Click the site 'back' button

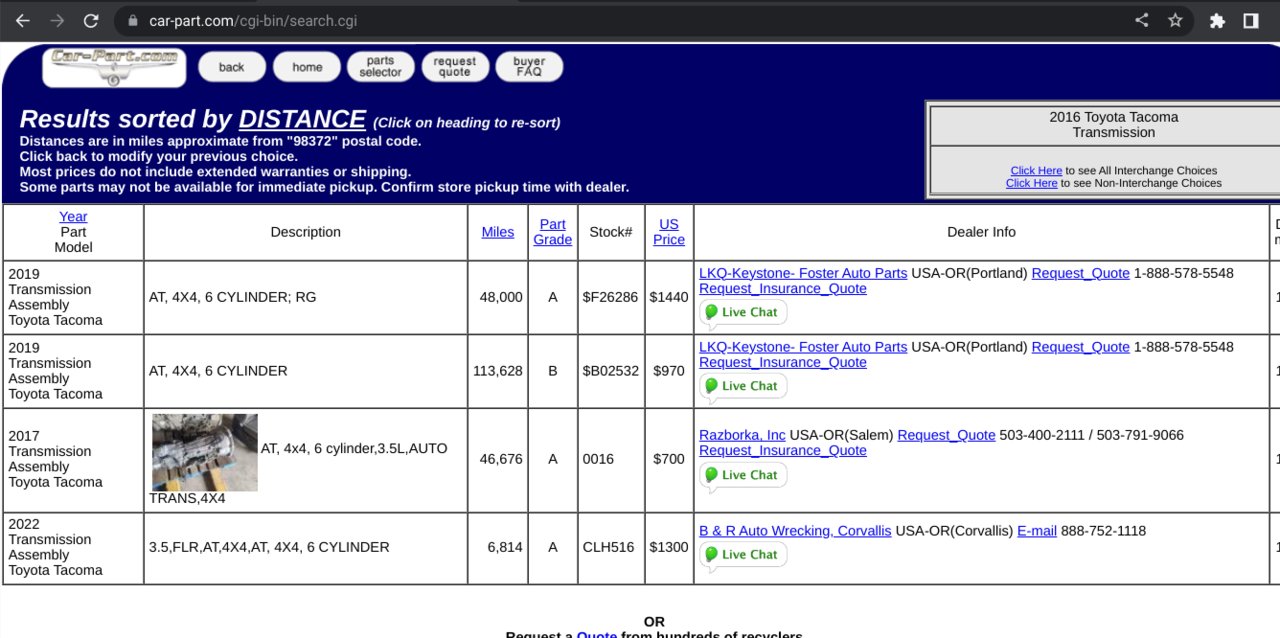coord(232,67)
